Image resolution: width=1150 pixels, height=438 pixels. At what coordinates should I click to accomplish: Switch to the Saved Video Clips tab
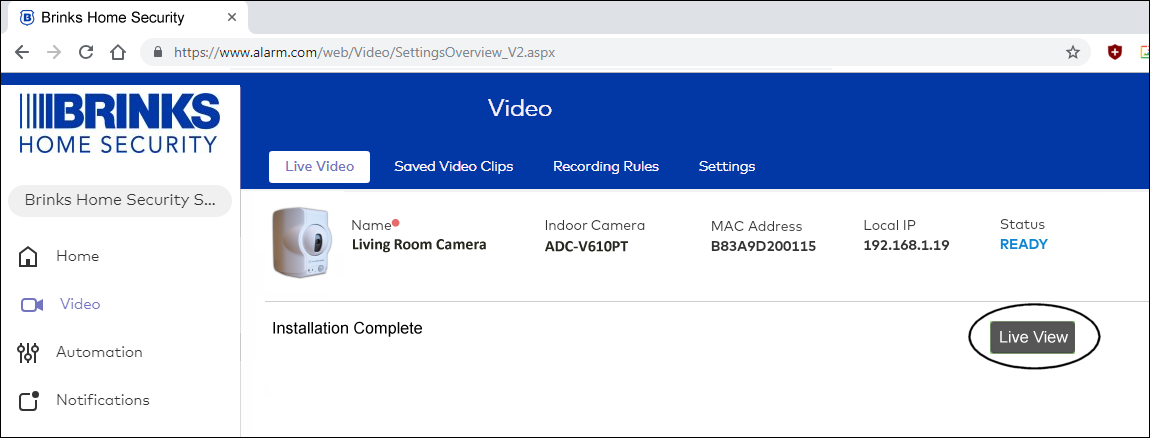coord(453,167)
